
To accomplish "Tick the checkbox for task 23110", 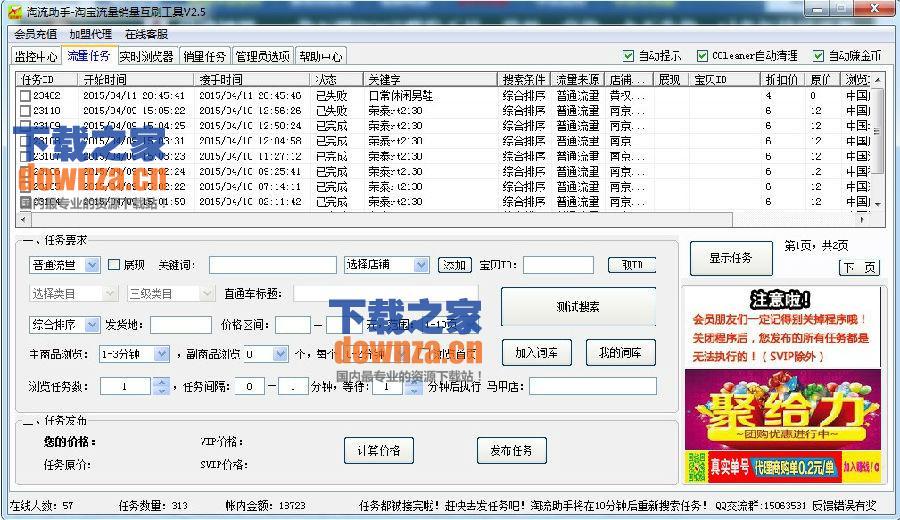I will pos(25,111).
